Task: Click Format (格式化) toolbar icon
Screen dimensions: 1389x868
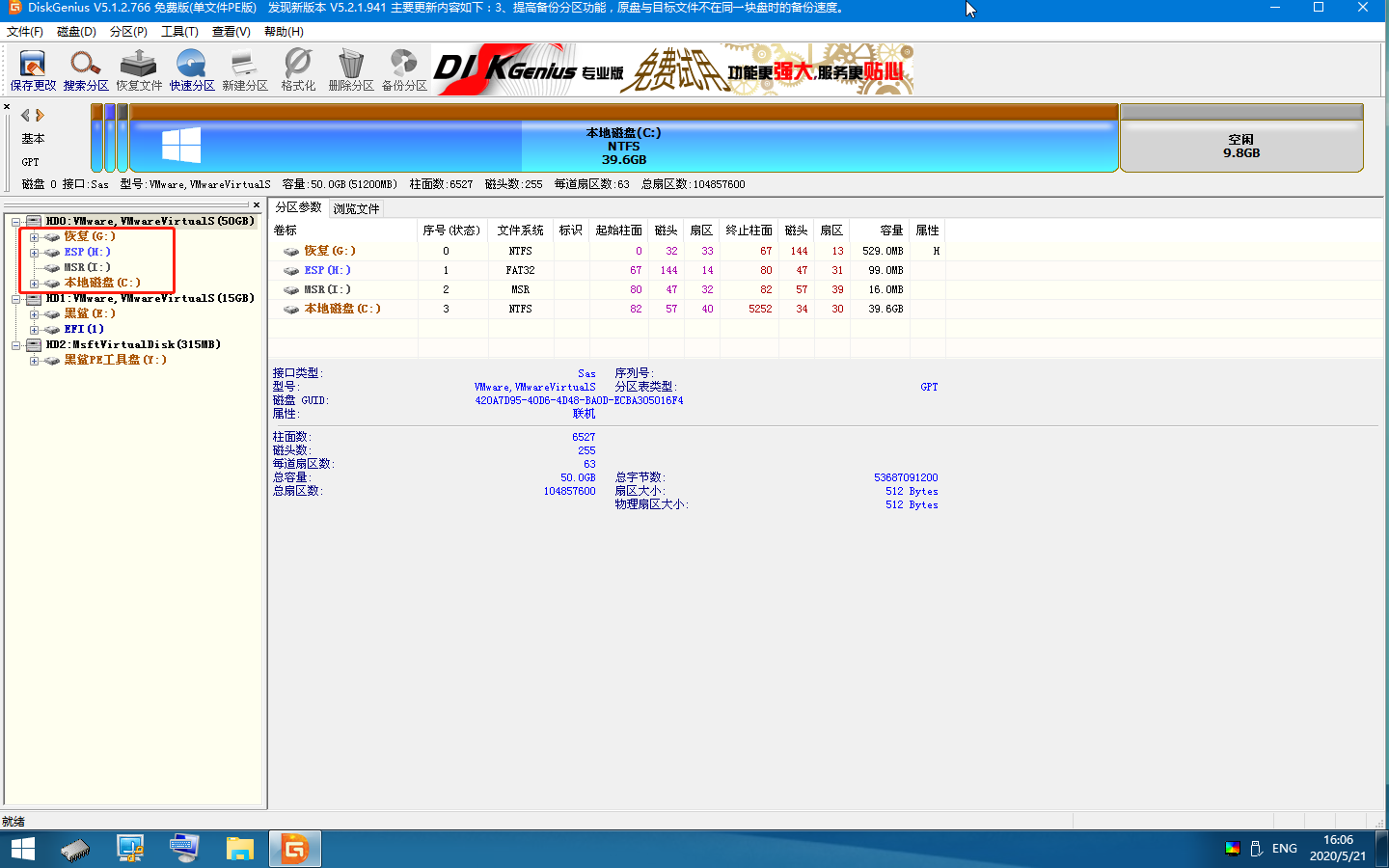Action: tap(298, 70)
